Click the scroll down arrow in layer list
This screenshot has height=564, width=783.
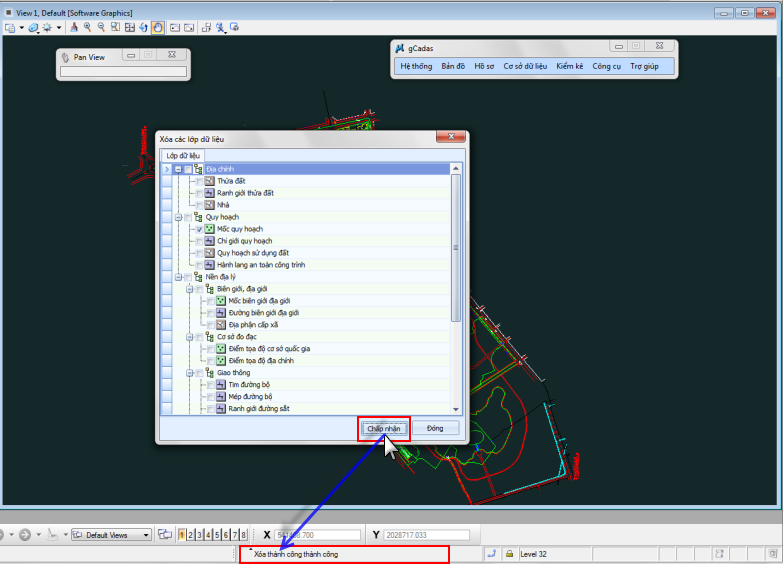pos(456,409)
